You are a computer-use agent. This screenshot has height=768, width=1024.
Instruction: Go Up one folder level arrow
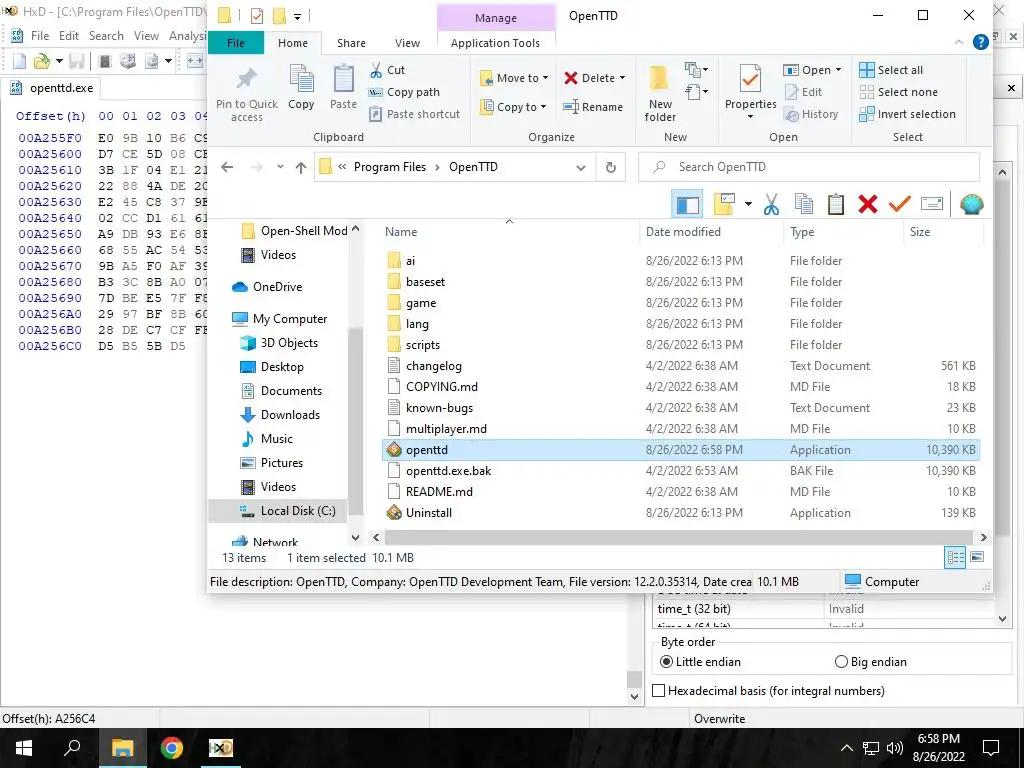(x=300, y=168)
